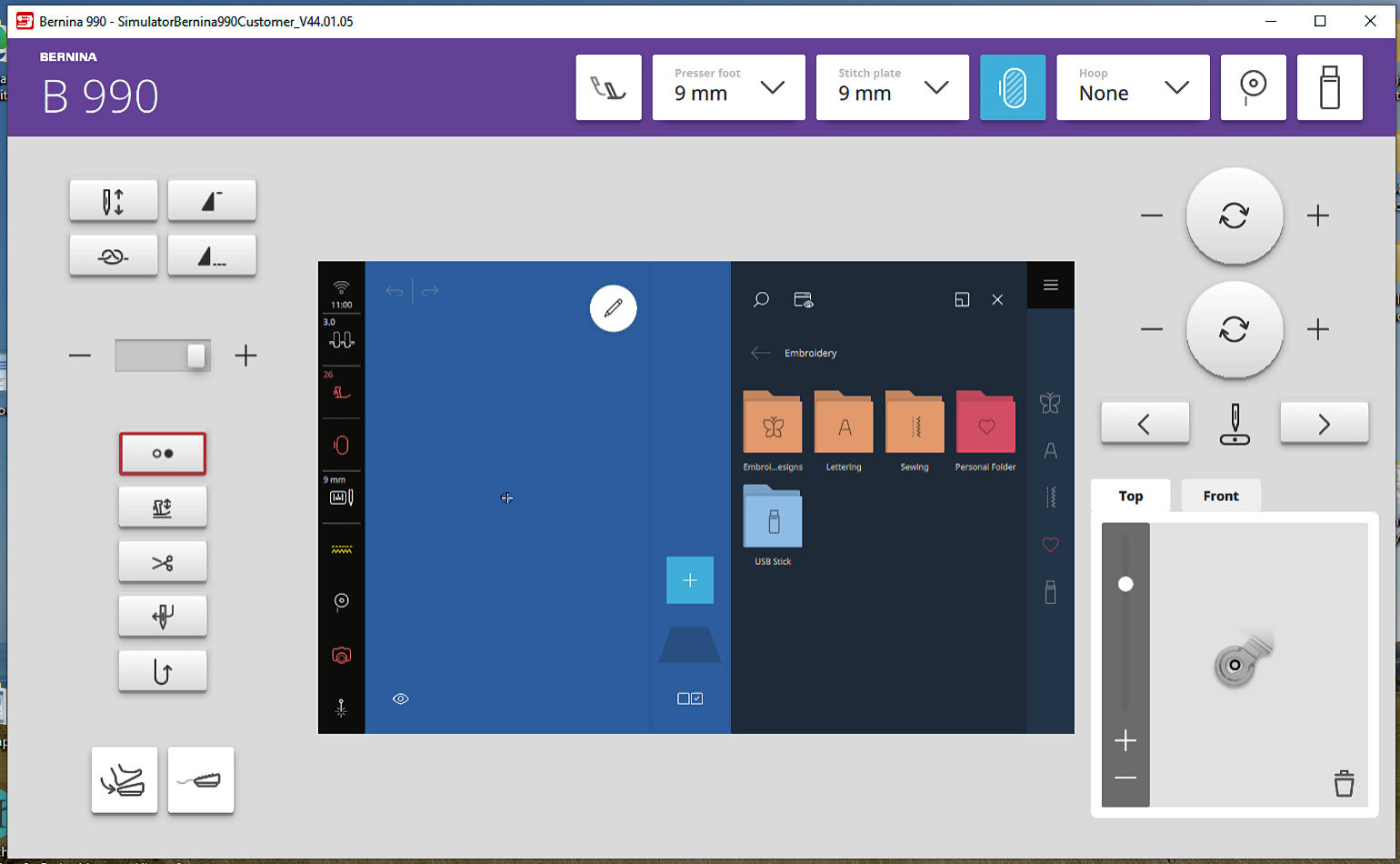Click the expand window icon in file browser
Viewport: 1400px width, 864px height.
[962, 299]
